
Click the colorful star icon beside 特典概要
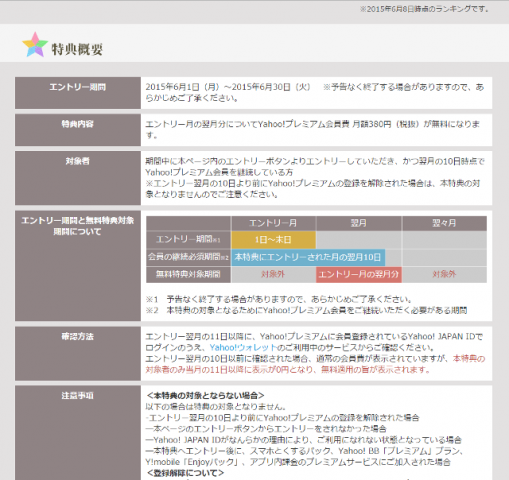point(35,45)
